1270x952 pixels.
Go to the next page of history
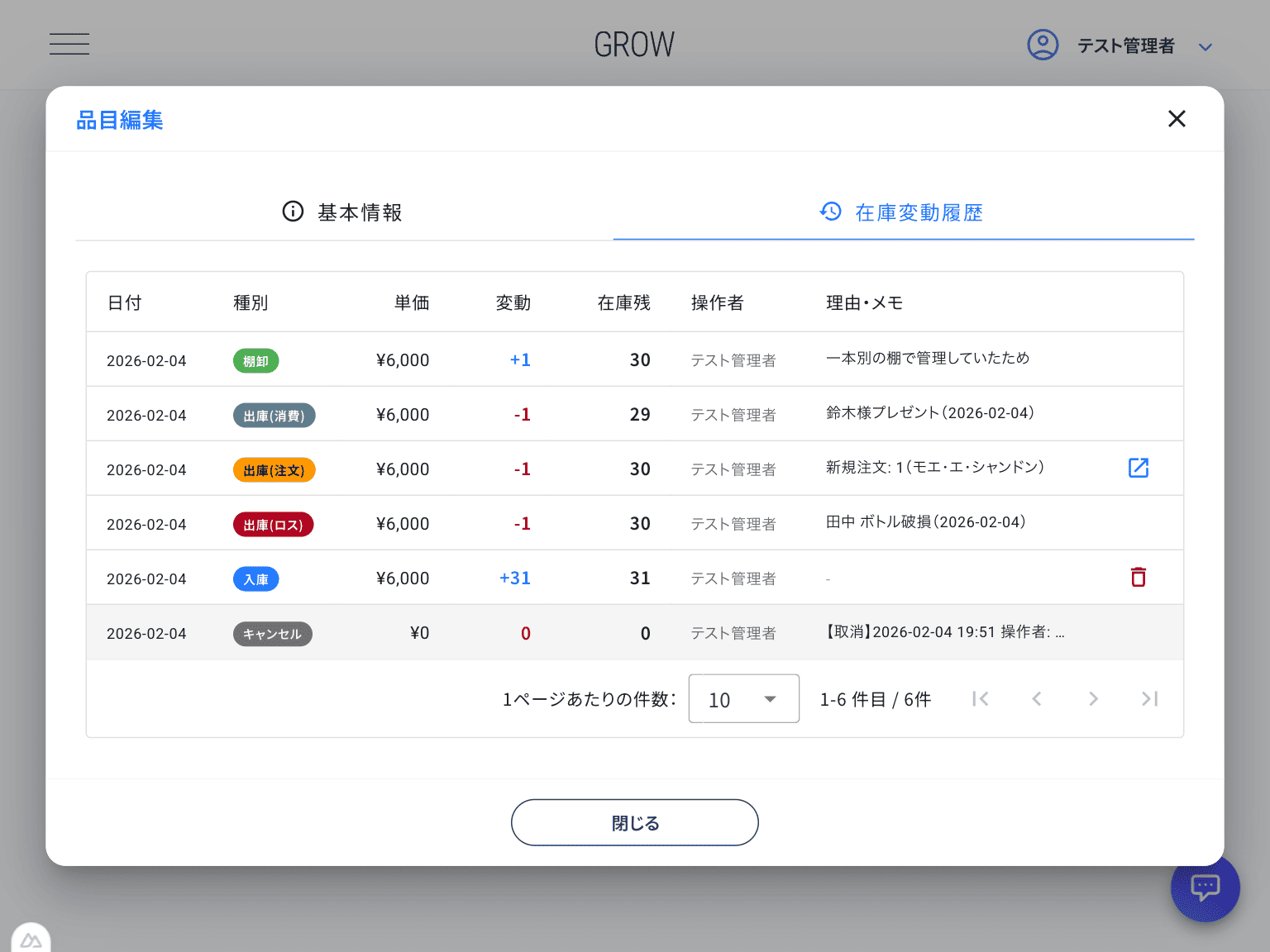(1093, 698)
